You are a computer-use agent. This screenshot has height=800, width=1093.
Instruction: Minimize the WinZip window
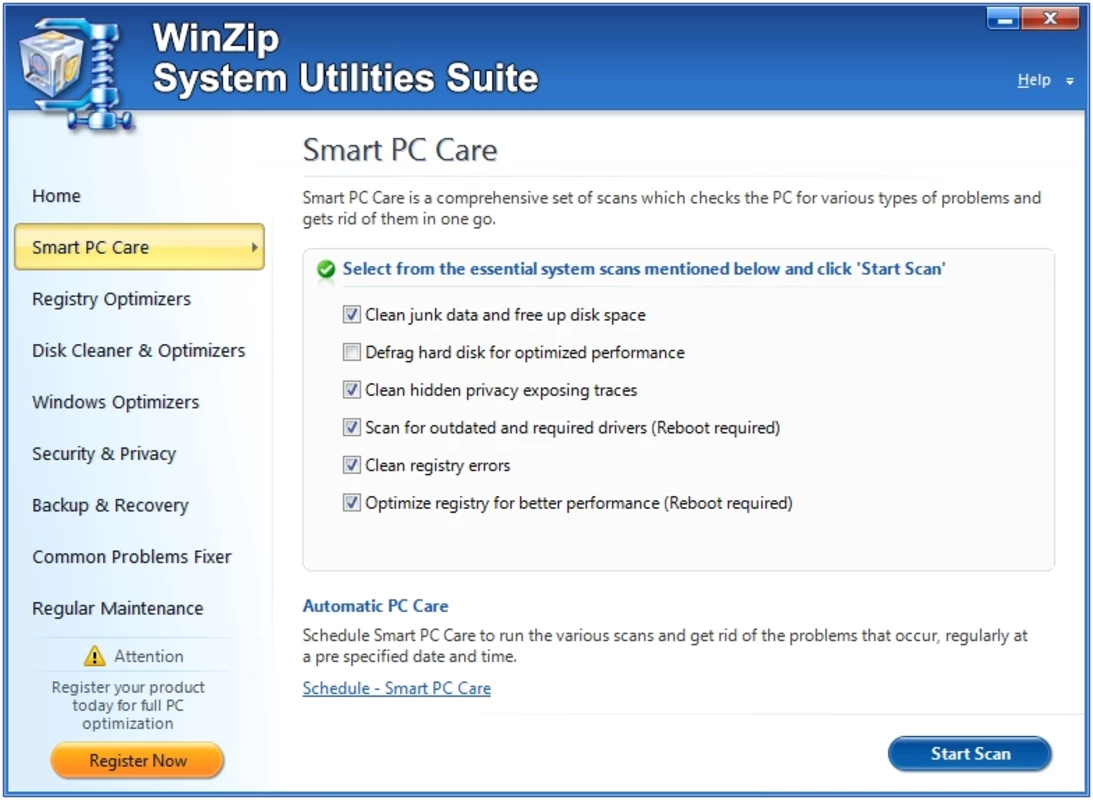click(1004, 19)
